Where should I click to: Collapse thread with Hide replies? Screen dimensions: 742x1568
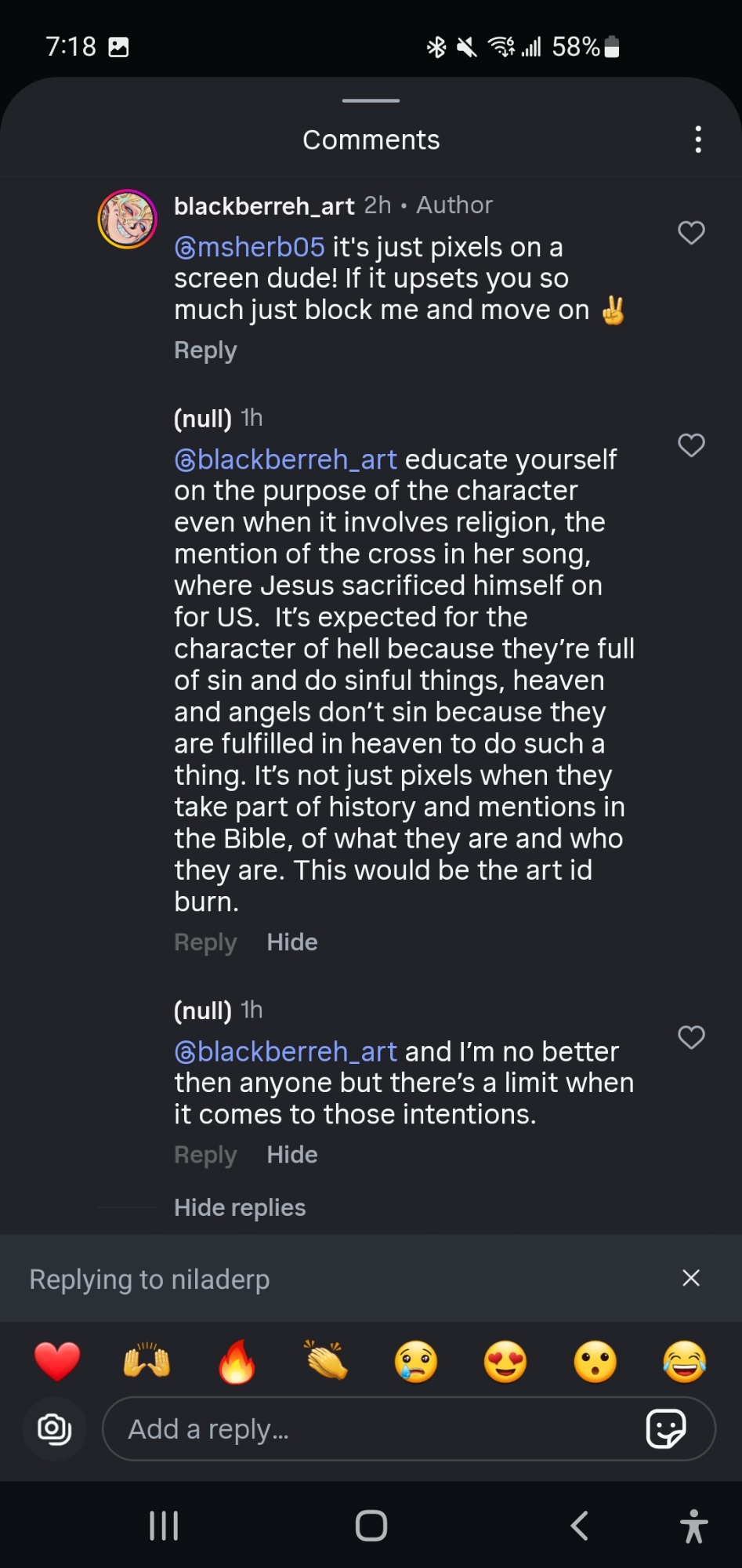(240, 1207)
